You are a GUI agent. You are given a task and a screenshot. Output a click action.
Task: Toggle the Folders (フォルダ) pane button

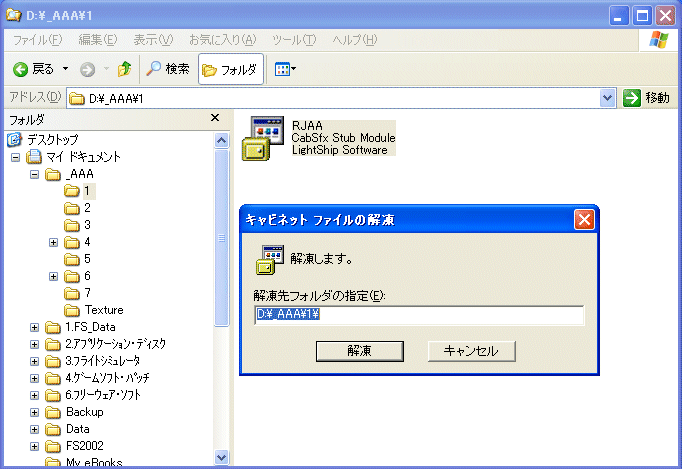[x=231, y=69]
